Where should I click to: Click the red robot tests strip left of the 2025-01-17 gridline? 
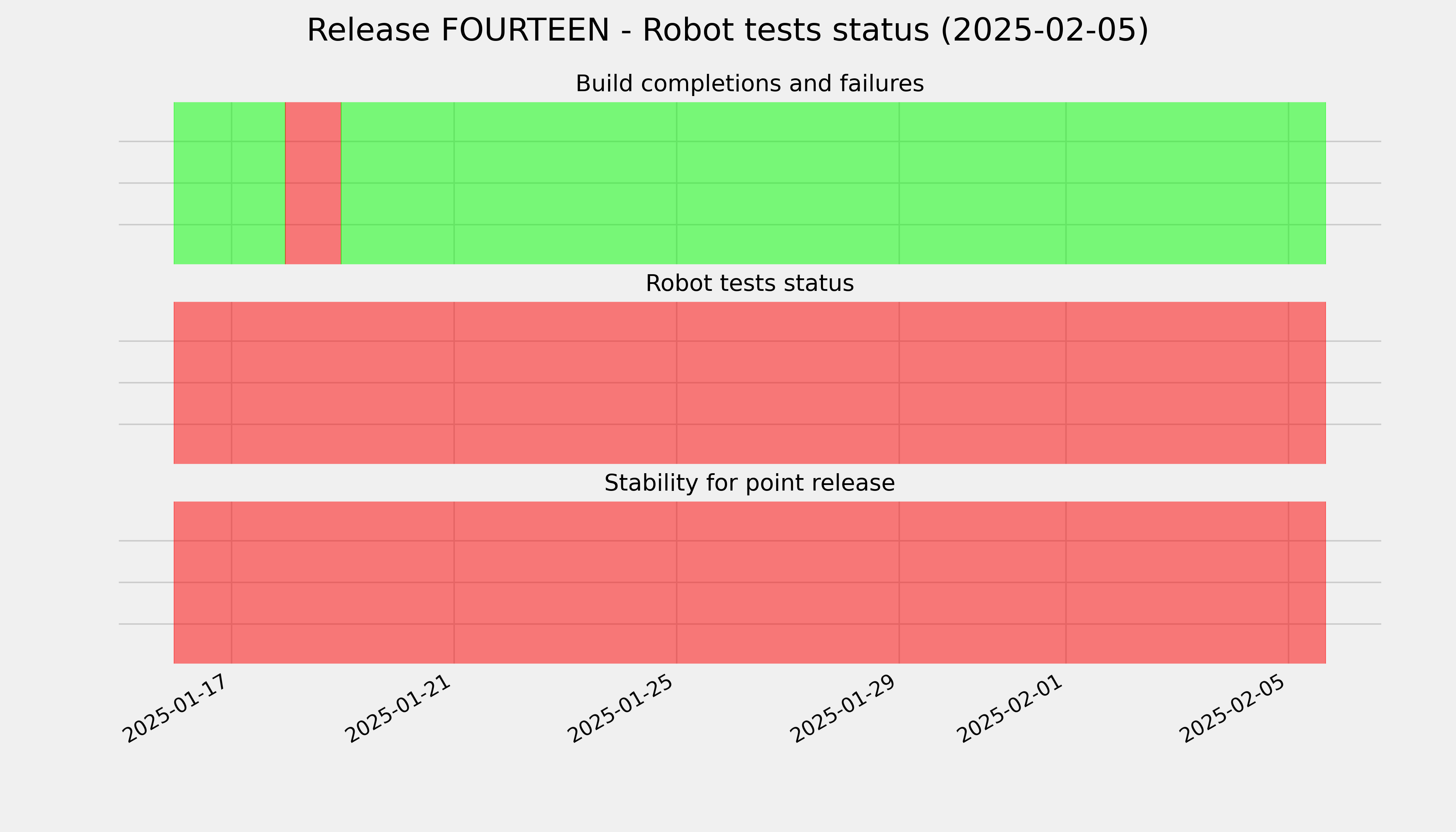(x=202, y=383)
